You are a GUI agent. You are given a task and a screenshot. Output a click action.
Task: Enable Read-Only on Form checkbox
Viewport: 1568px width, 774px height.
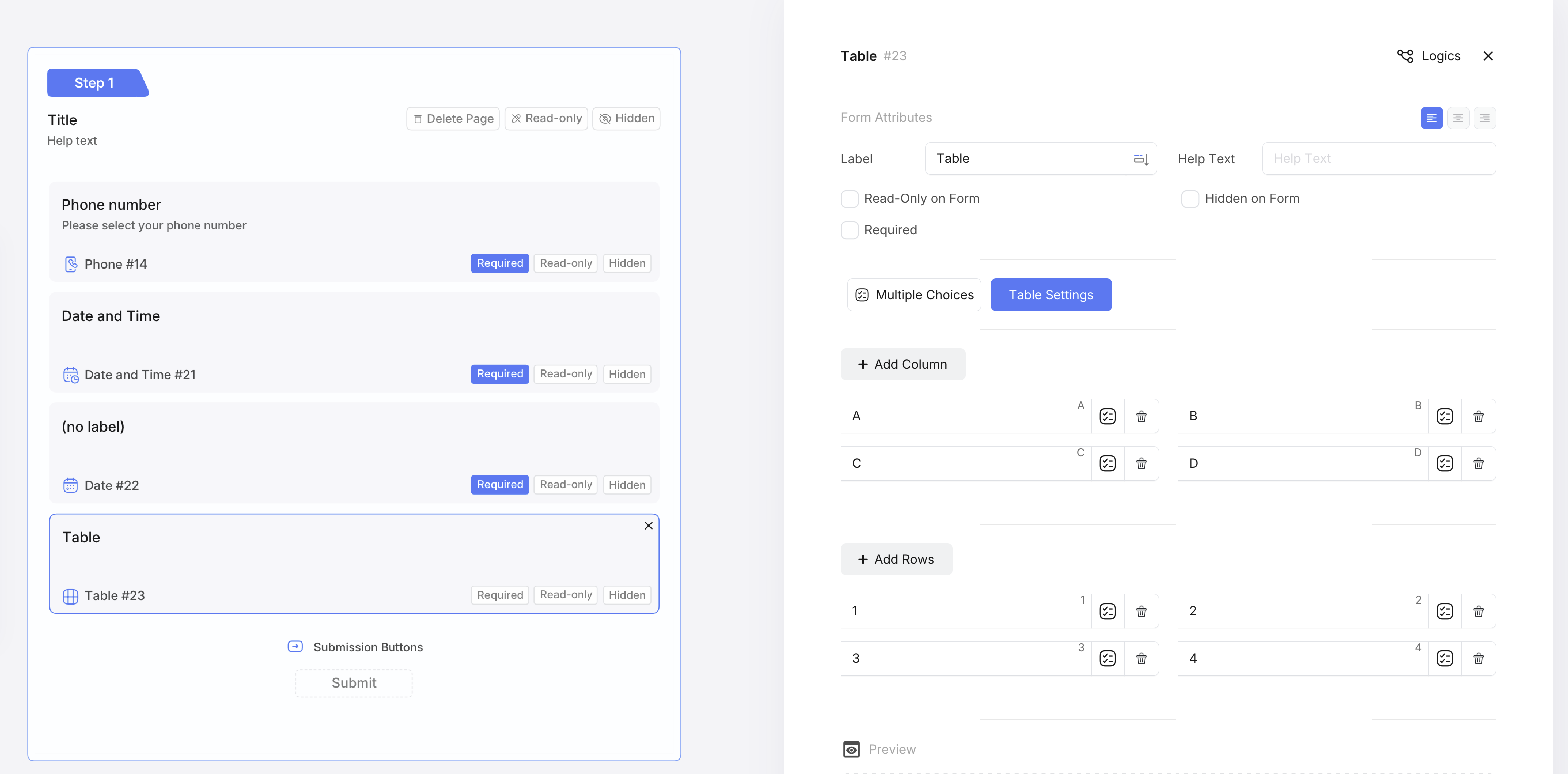click(x=849, y=199)
